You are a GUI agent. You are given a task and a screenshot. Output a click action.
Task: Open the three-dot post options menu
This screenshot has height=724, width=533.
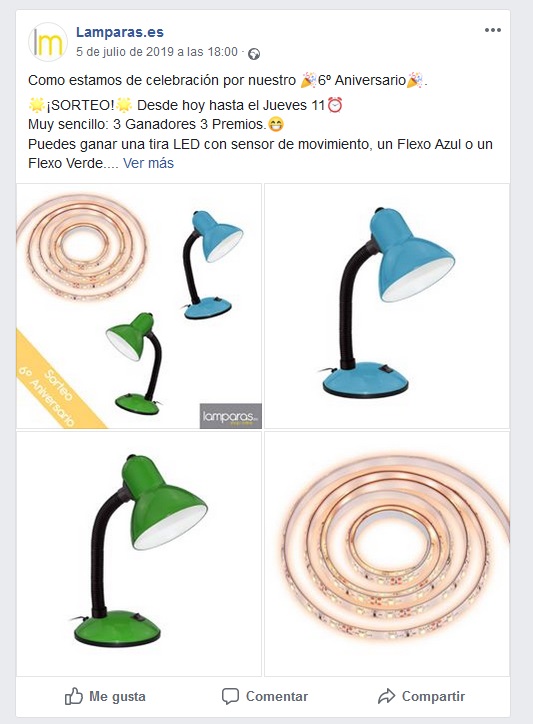(492, 30)
